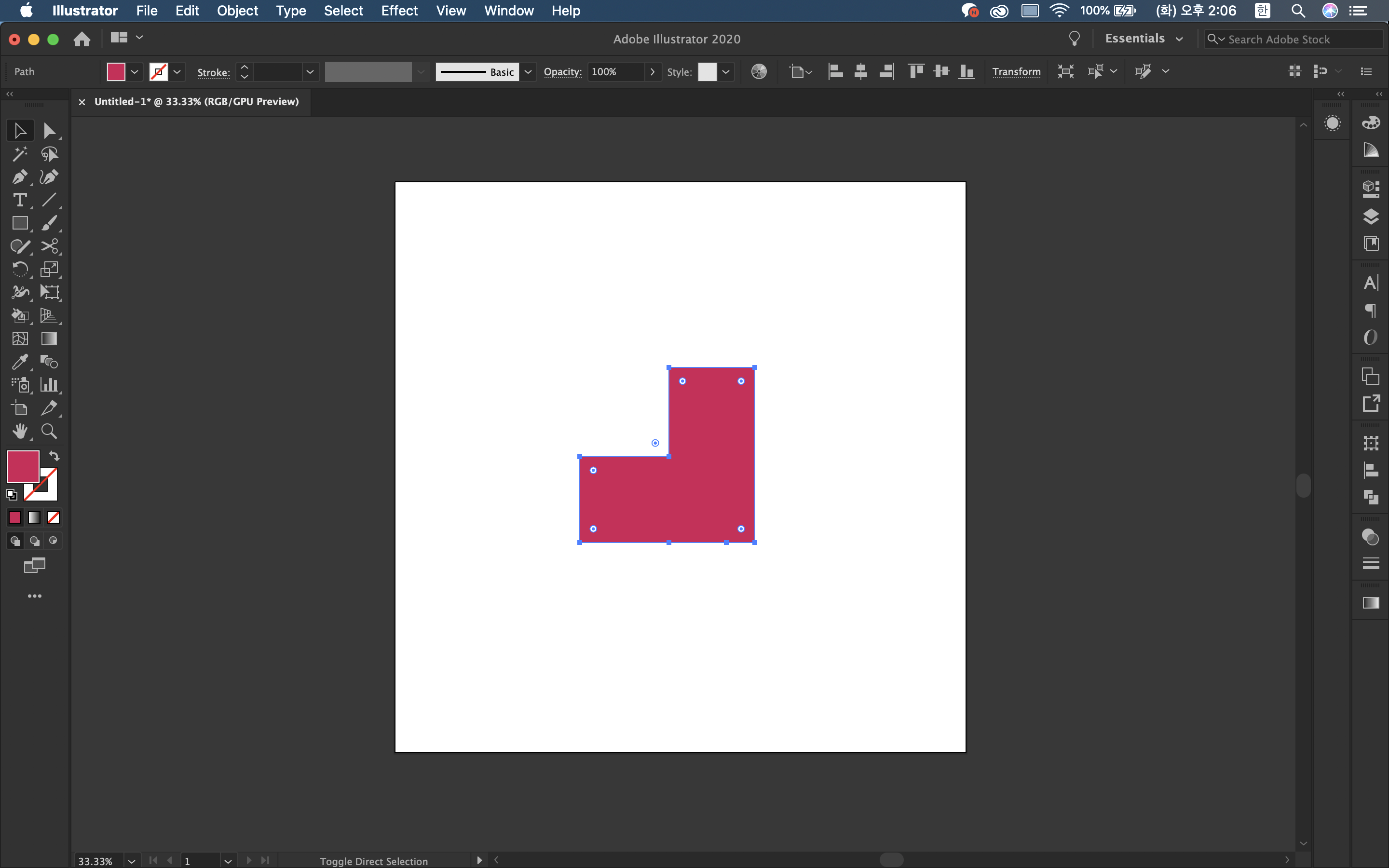Set paint to None
The width and height of the screenshot is (1389, 868).
[54, 518]
